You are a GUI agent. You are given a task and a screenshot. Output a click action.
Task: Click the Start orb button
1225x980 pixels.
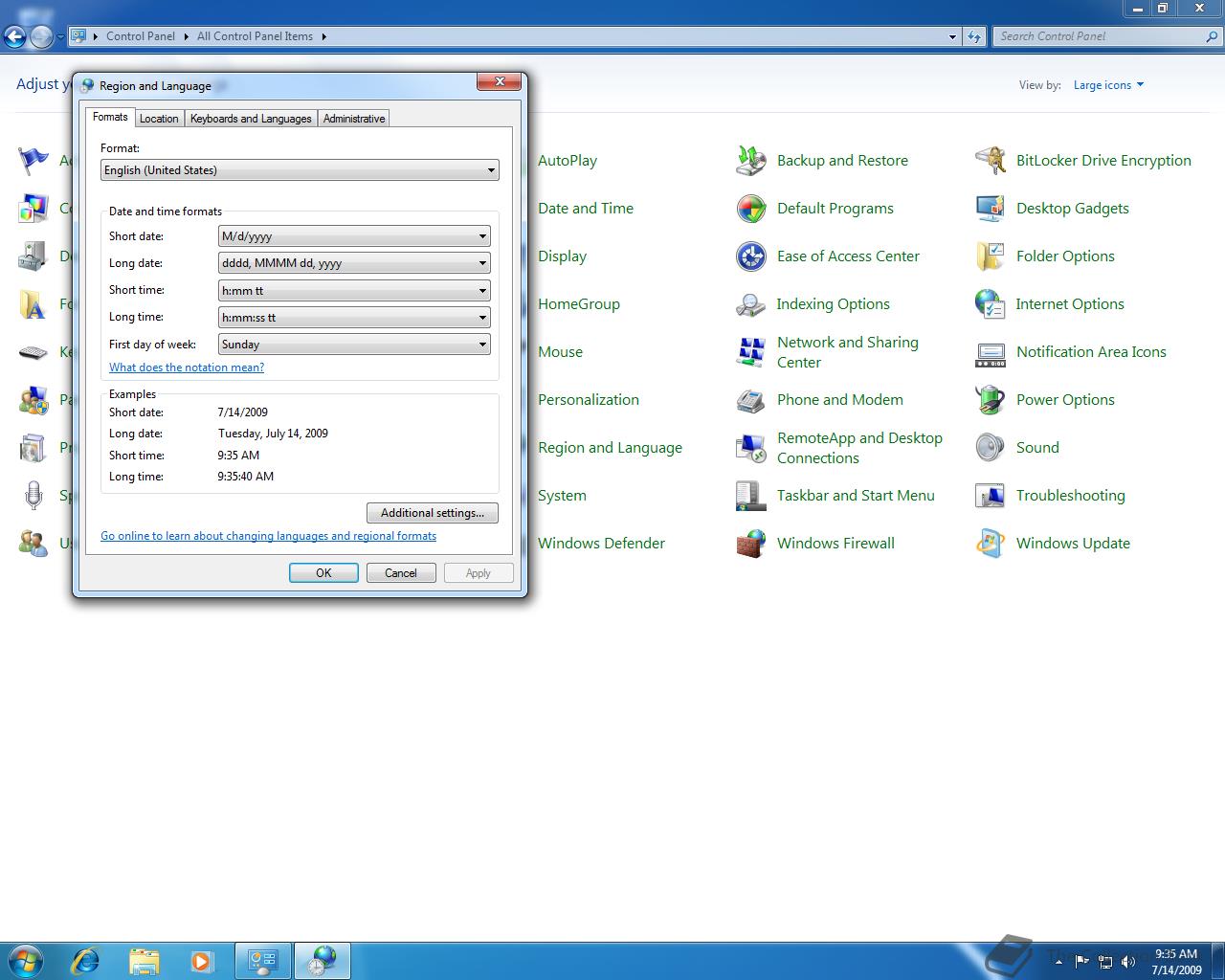(26, 960)
